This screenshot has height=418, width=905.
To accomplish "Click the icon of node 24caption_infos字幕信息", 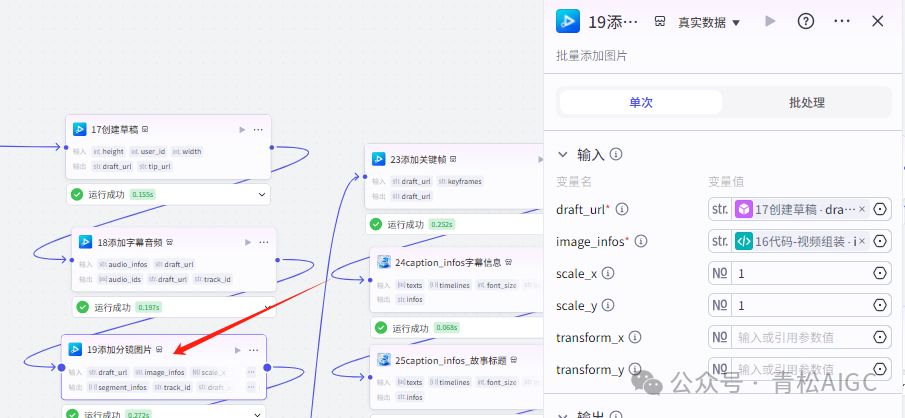I will point(383,263).
